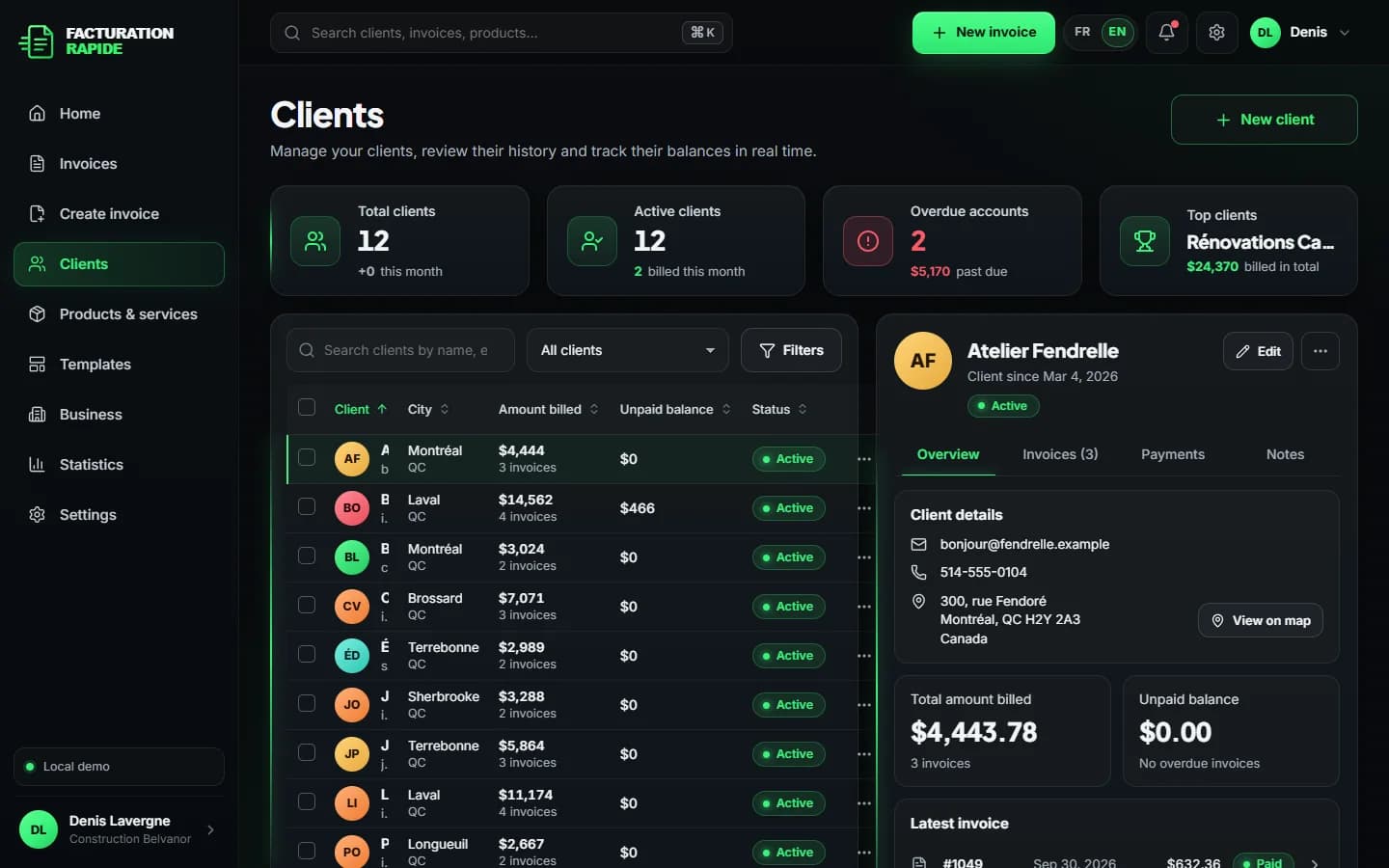Screen dimensions: 1389x868
Task: Open the settings gear in top bar
Action: [x=1216, y=33]
